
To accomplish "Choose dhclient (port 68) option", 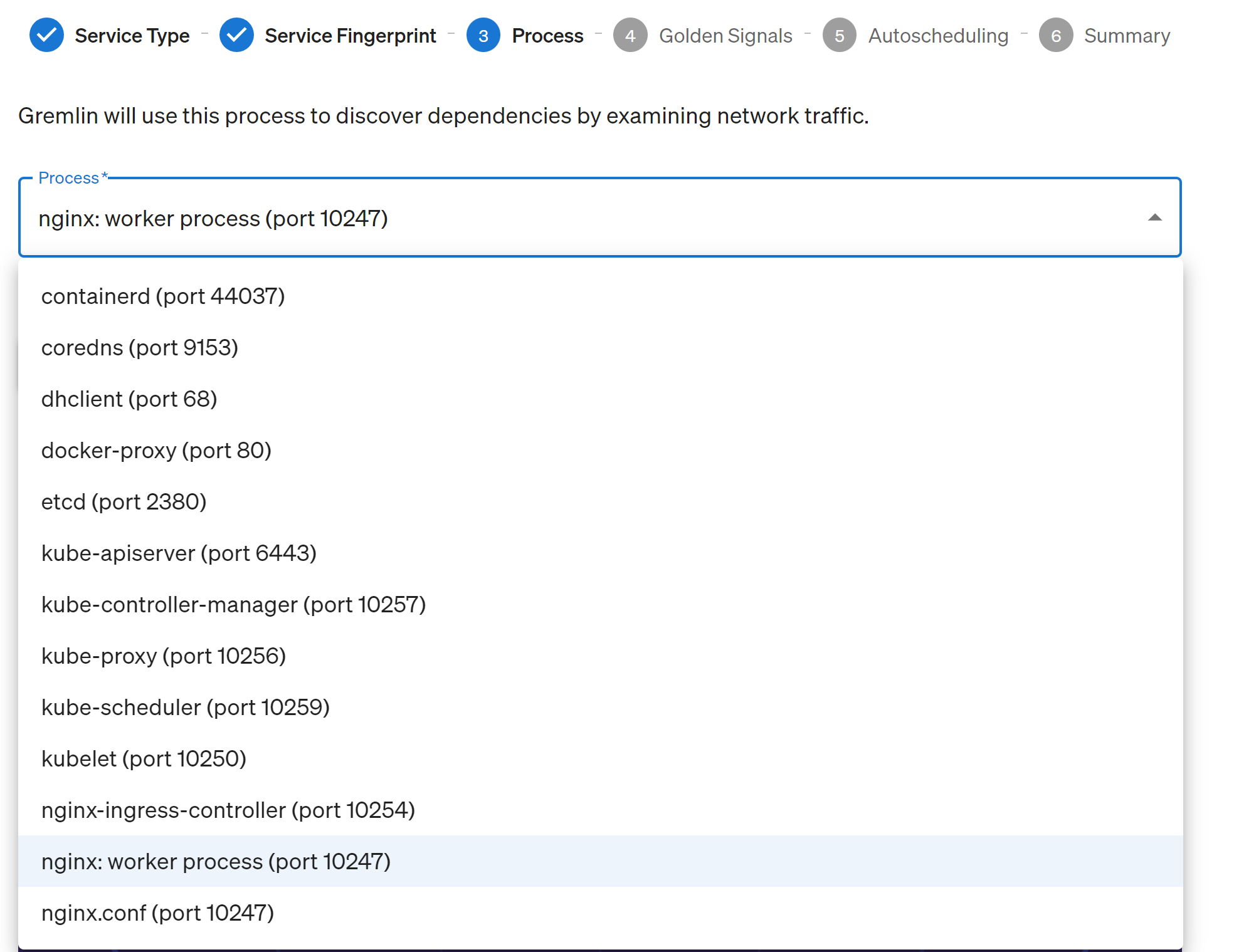I will (600, 399).
